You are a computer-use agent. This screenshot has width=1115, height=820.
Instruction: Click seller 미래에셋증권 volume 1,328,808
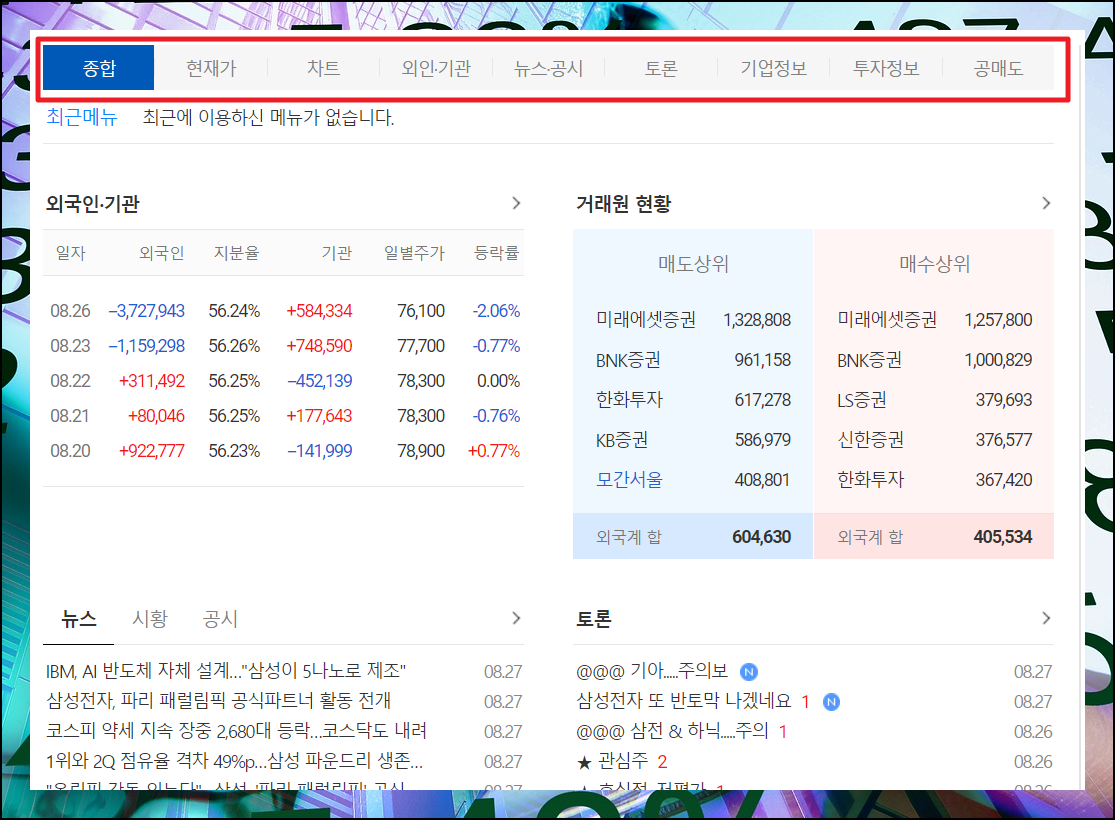tap(757, 320)
